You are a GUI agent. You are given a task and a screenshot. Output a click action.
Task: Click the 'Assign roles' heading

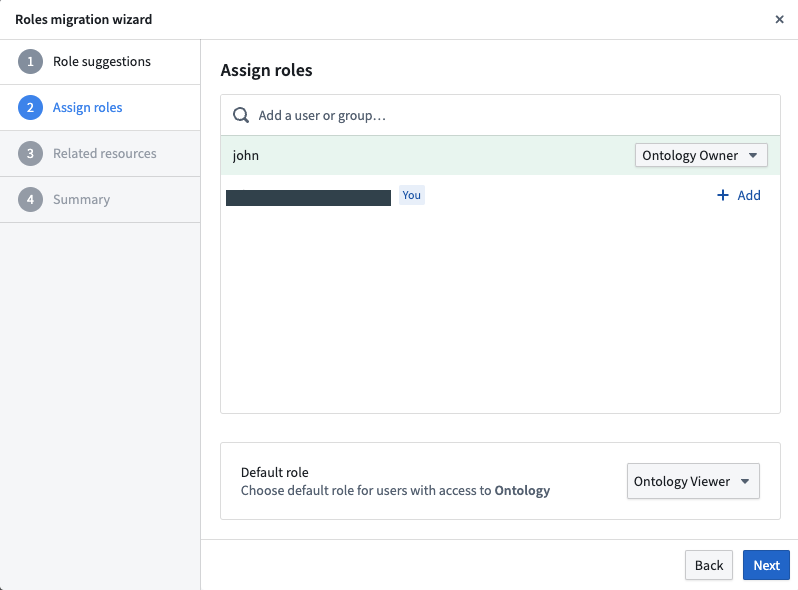pos(266,70)
